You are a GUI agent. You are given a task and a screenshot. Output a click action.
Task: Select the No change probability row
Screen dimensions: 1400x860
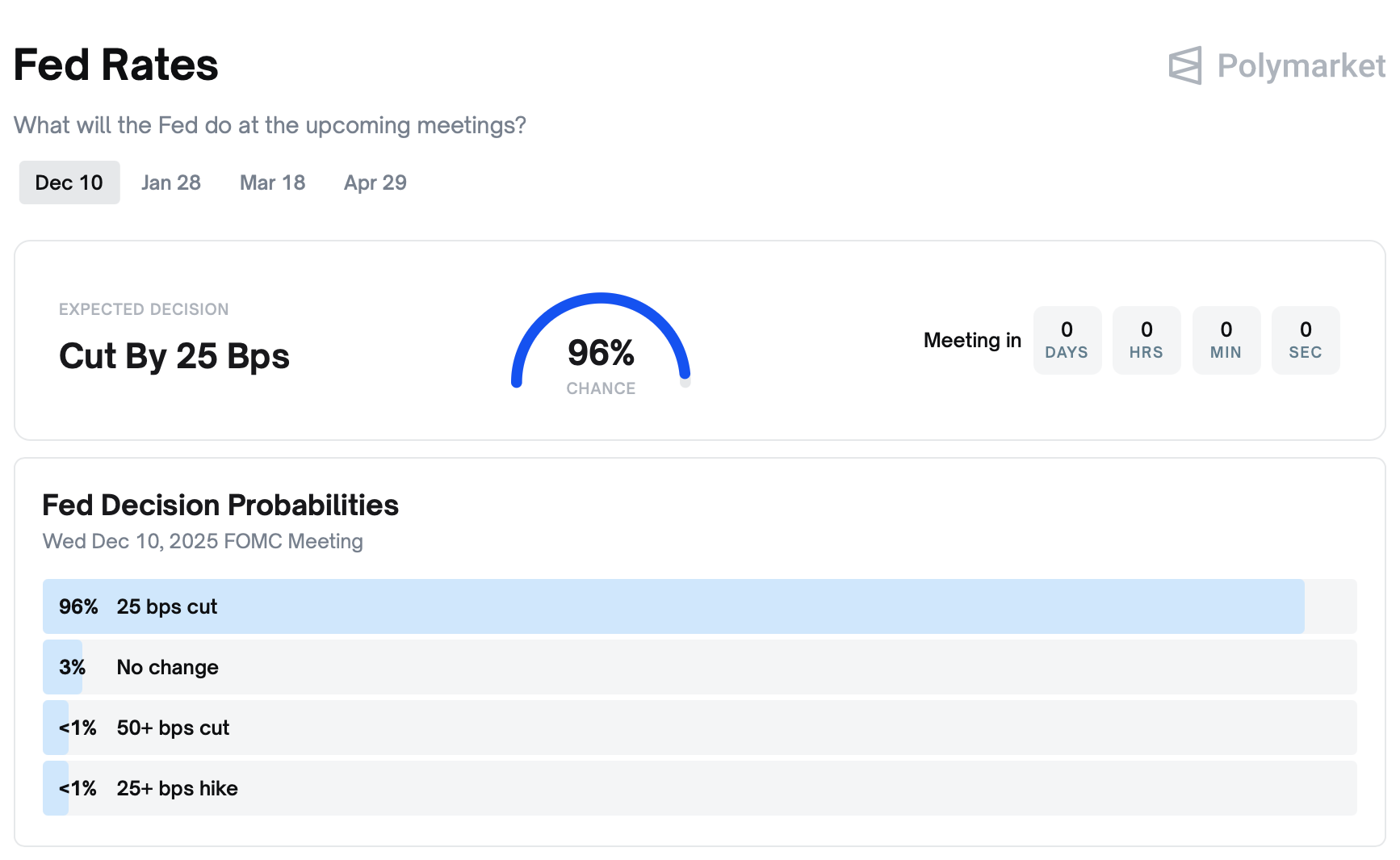(x=699, y=667)
